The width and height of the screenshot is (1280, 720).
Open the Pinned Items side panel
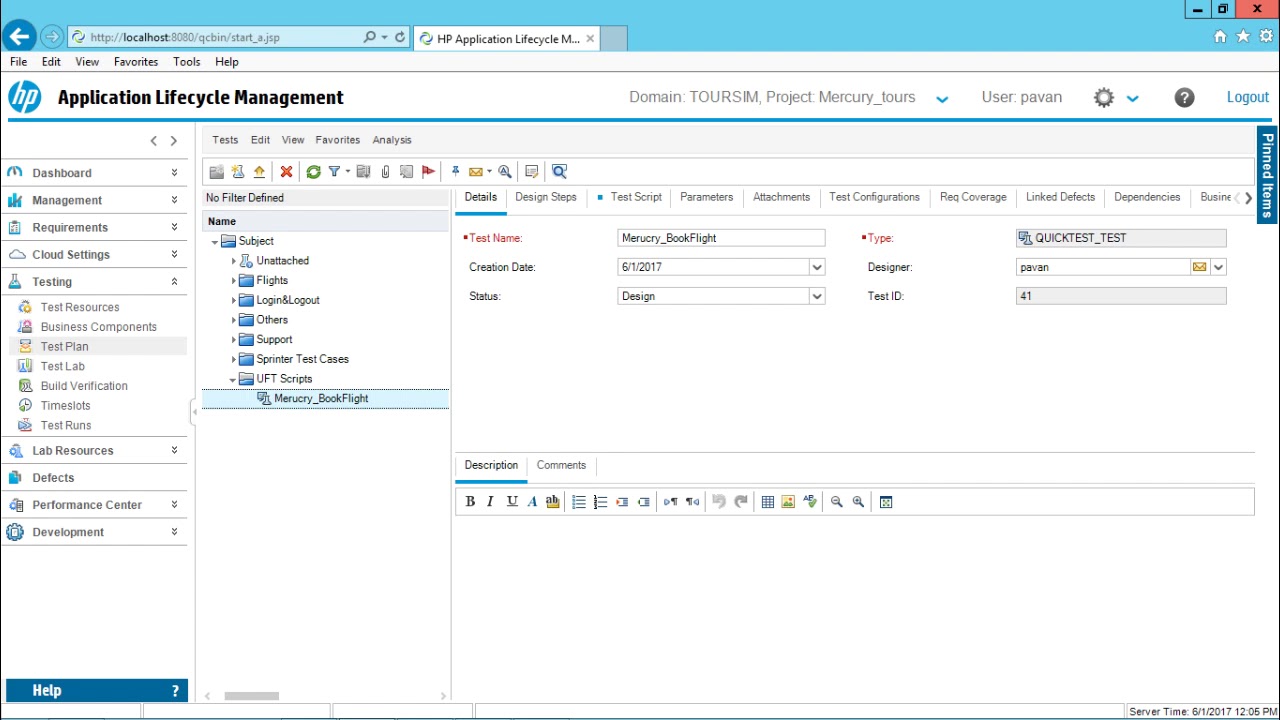click(1268, 176)
